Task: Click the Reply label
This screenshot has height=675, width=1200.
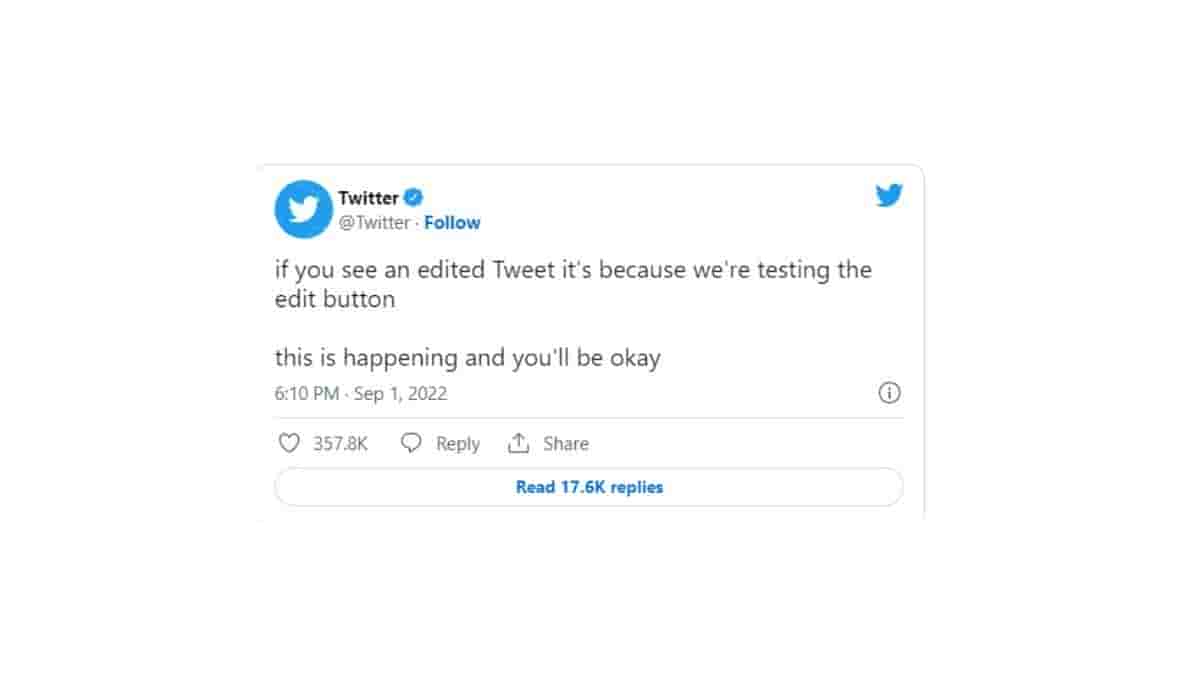Action: 458,444
